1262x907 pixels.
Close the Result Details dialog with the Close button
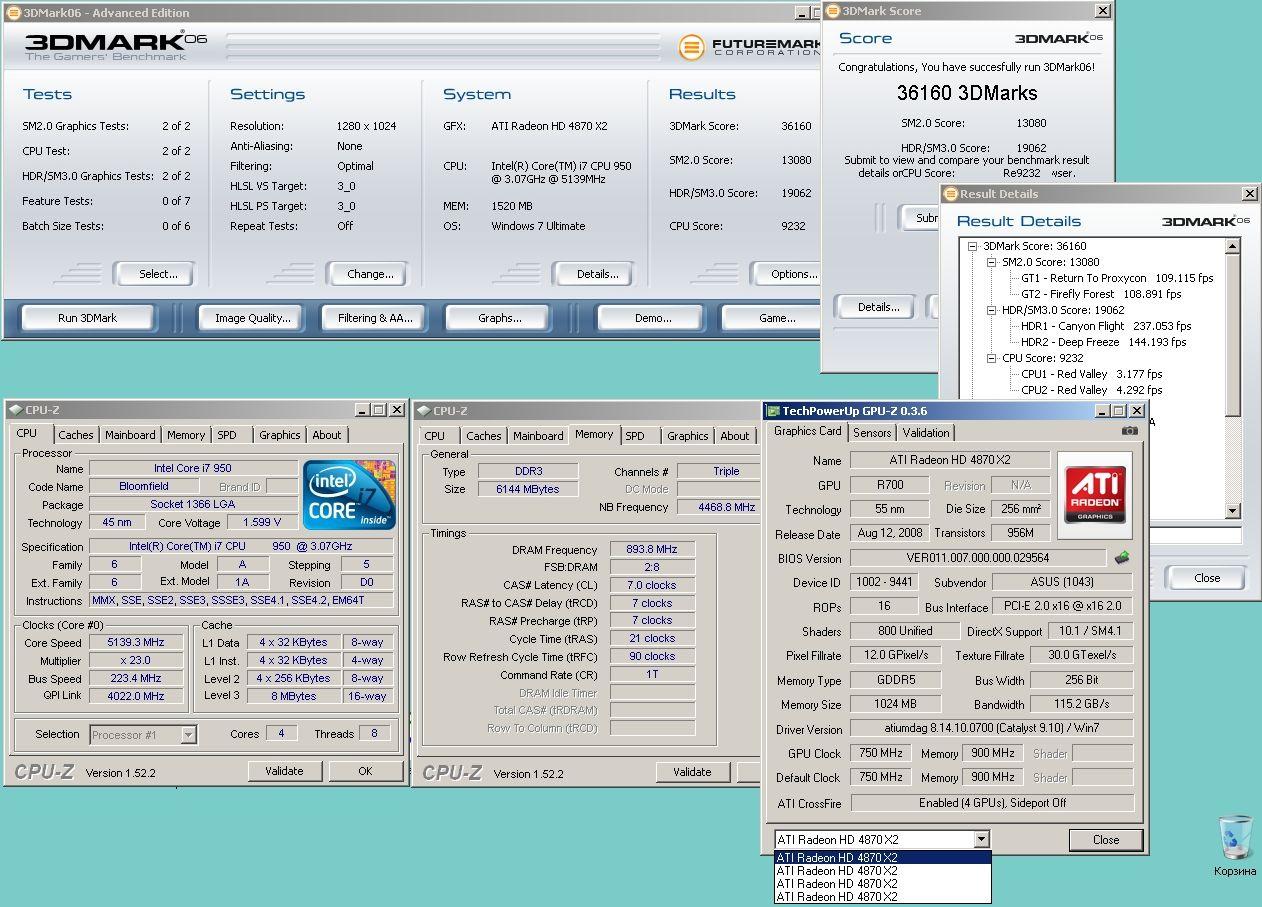coord(1207,578)
